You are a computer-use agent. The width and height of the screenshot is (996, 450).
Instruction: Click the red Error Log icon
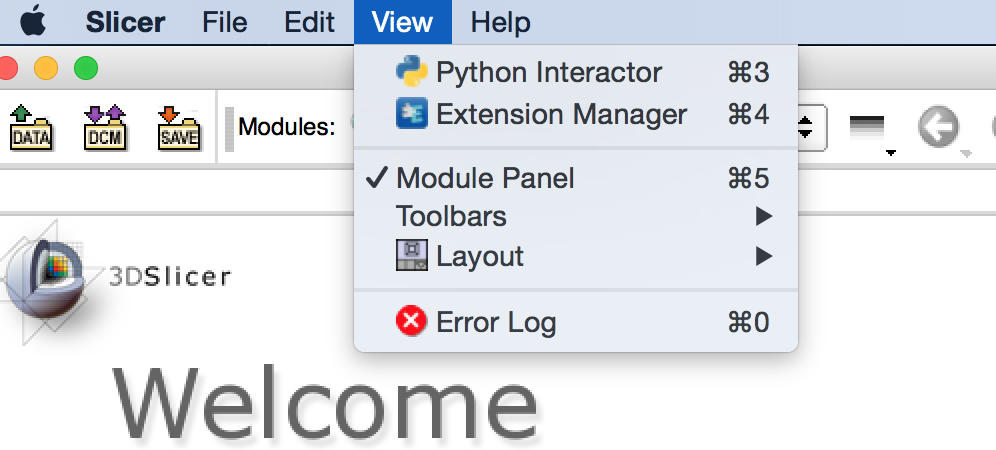tap(411, 322)
